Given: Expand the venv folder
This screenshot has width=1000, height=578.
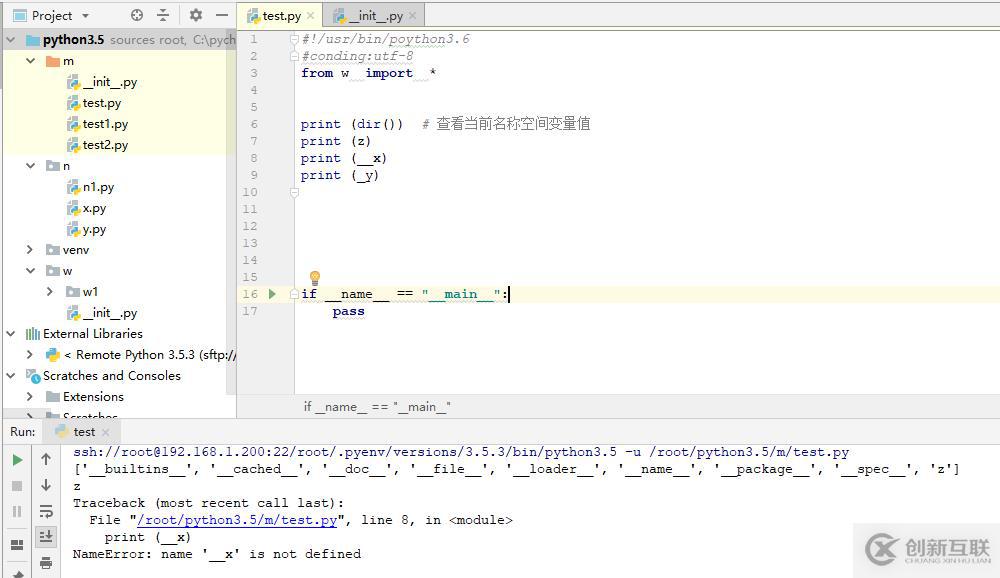Looking at the screenshot, I should pos(30,250).
